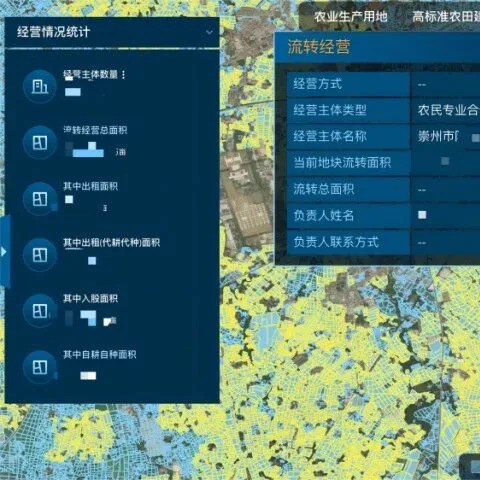Click the plot icon beside 其中入股面积

point(40,311)
